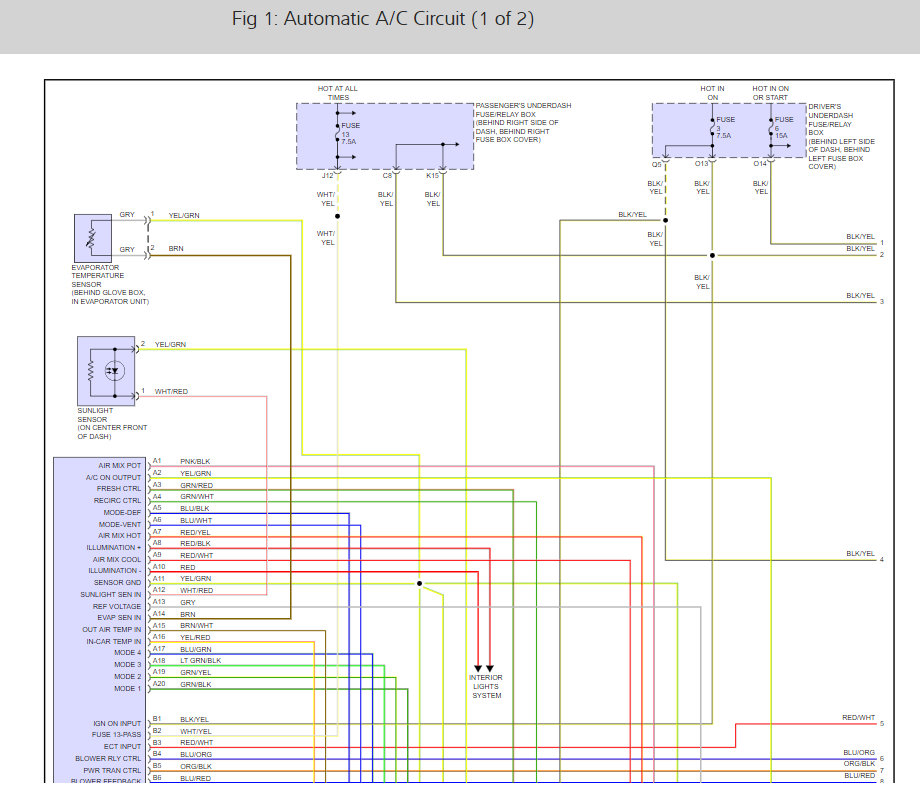Click the 'IN-CAR TEMP IN' pin name
Screen dimensions: 920x808
tap(114, 642)
